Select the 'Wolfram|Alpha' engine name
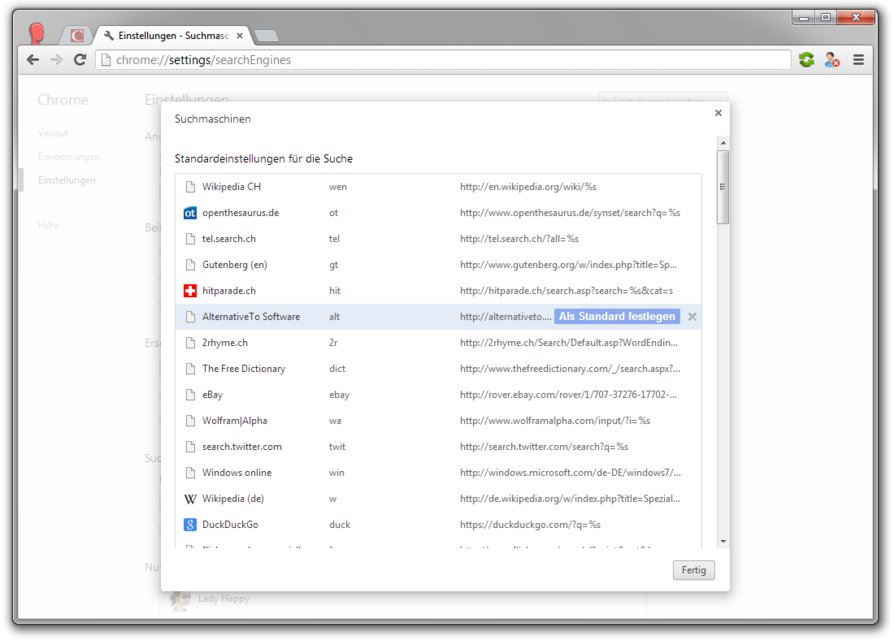The image size is (894, 640). pyautogui.click(x=235, y=421)
